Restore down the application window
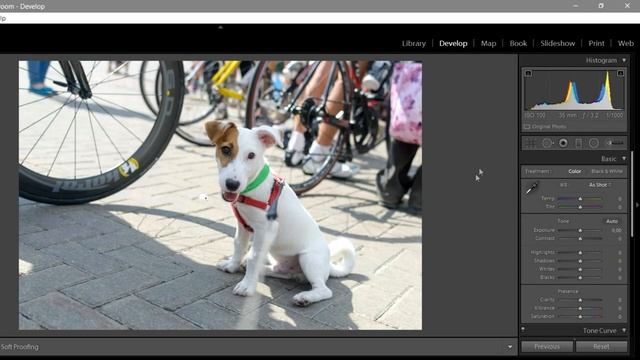 [x=601, y=6]
